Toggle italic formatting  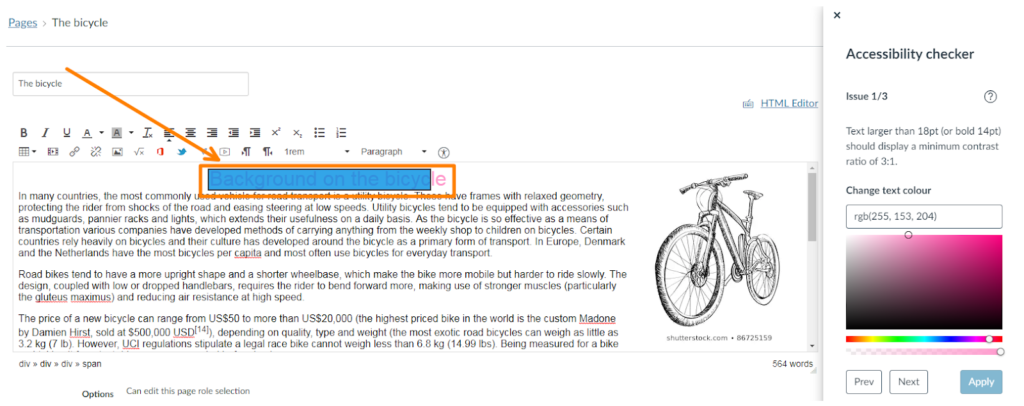click(x=45, y=133)
